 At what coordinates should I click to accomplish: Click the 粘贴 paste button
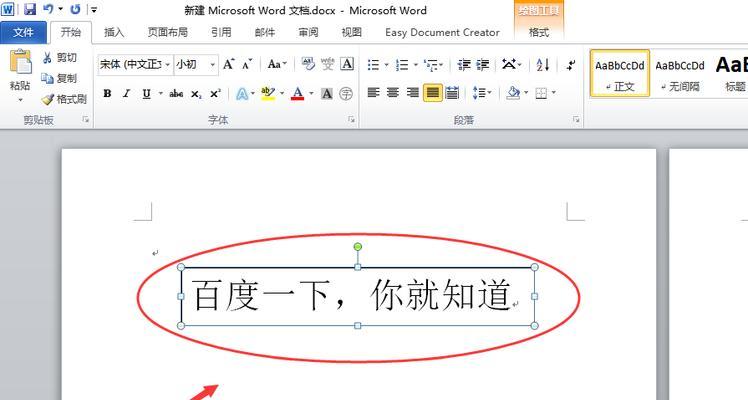(x=20, y=75)
